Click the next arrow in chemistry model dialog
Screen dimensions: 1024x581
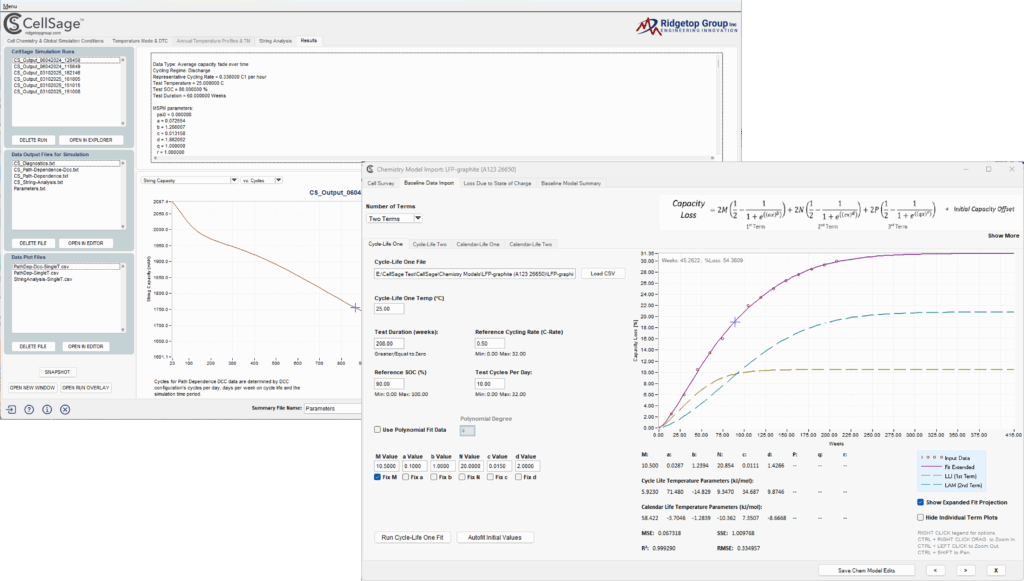tap(966, 570)
